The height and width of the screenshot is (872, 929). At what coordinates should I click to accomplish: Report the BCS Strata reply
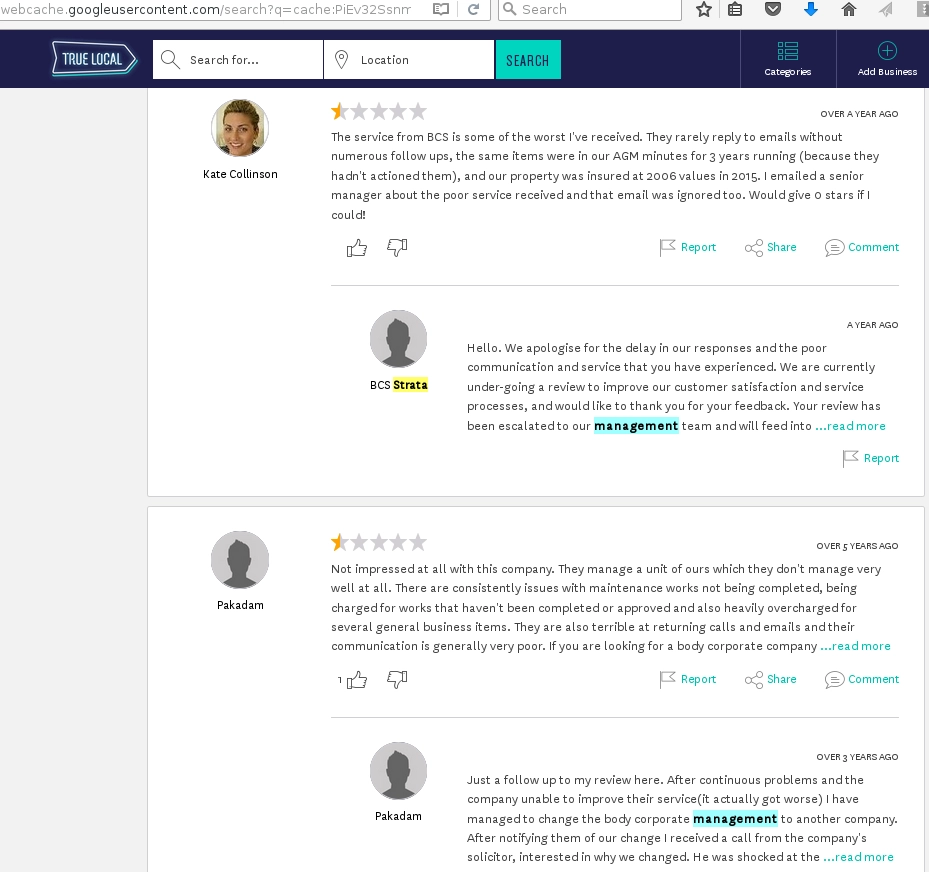[x=871, y=458]
